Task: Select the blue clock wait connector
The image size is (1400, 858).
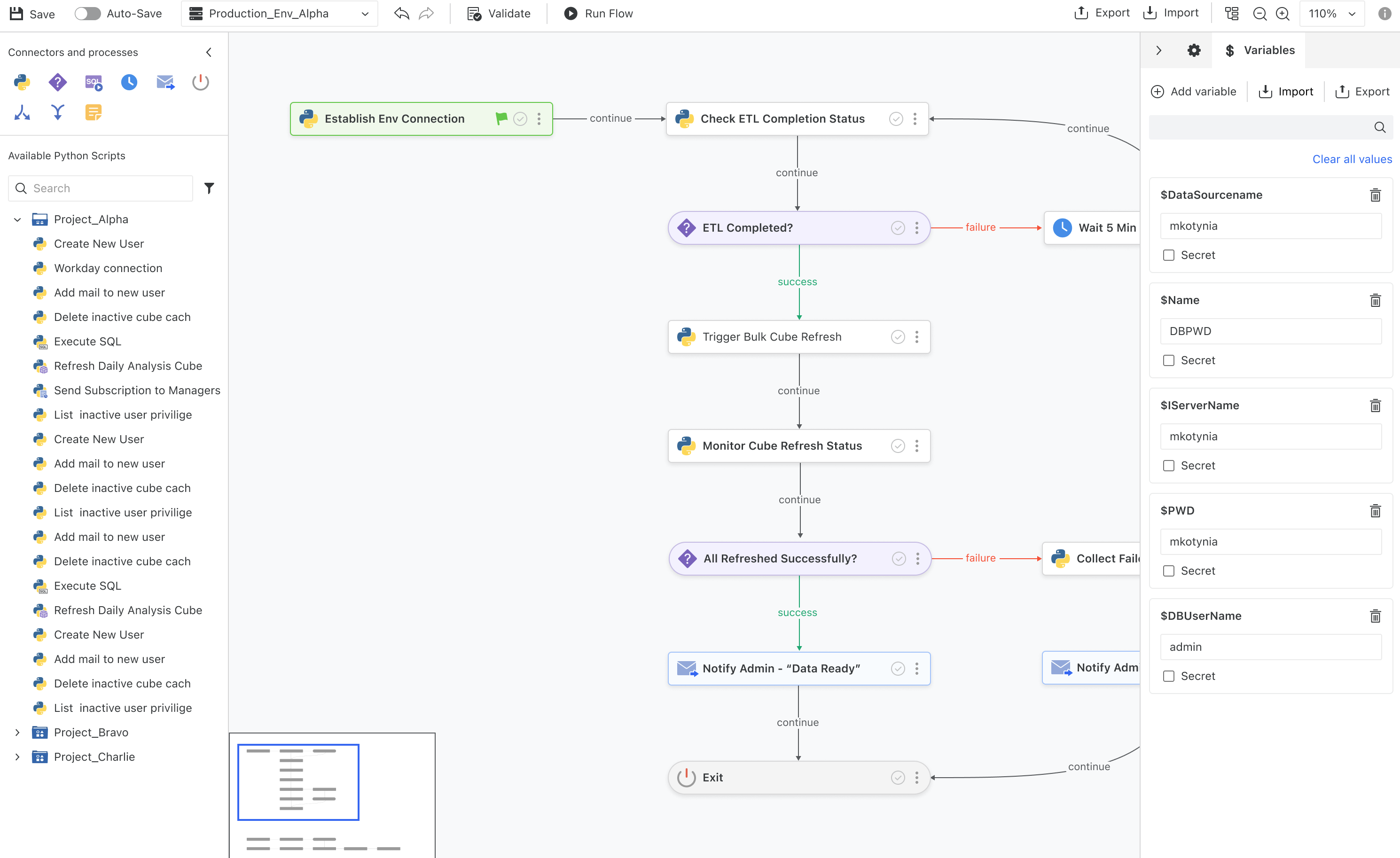Action: 129,82
